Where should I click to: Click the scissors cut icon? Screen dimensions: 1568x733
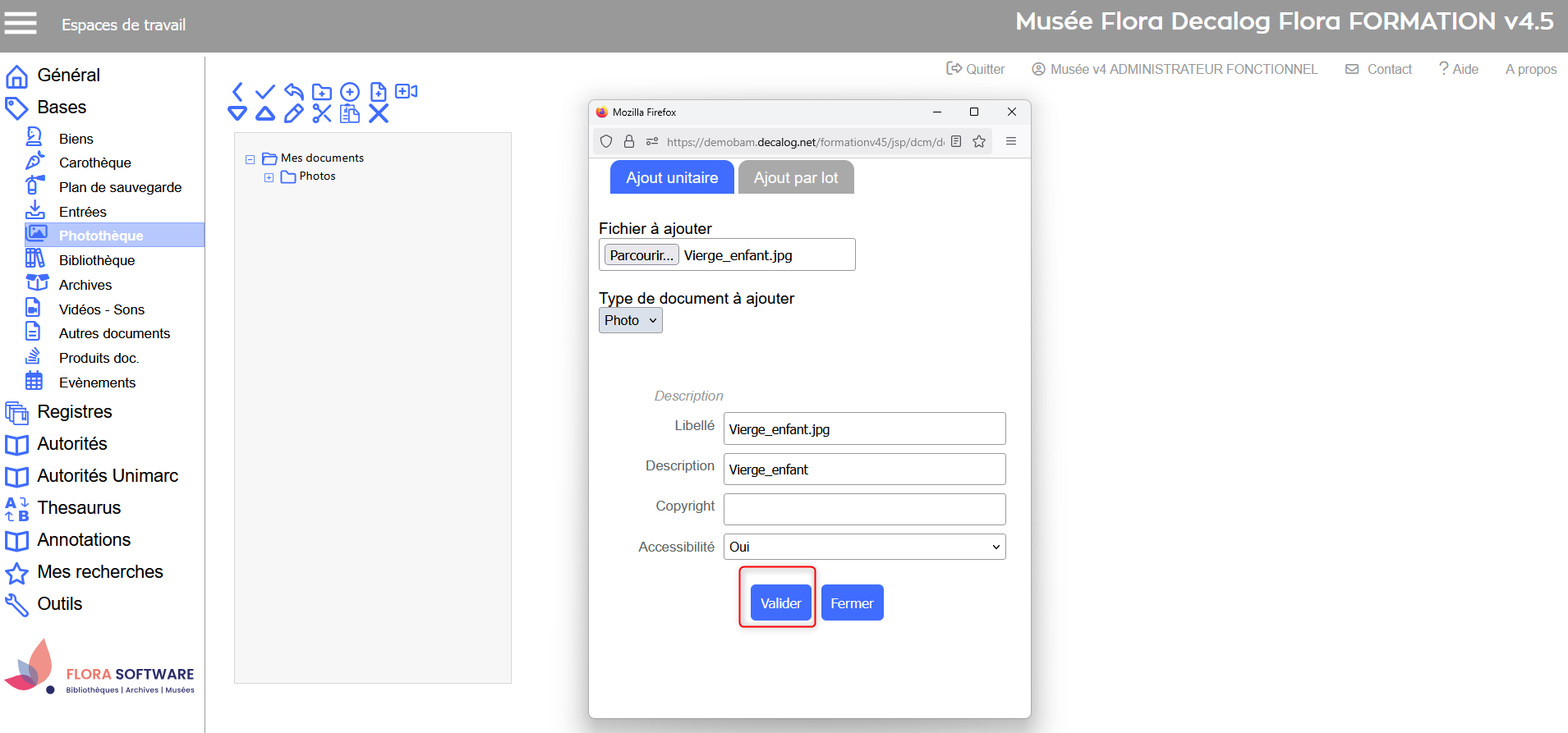point(322,114)
